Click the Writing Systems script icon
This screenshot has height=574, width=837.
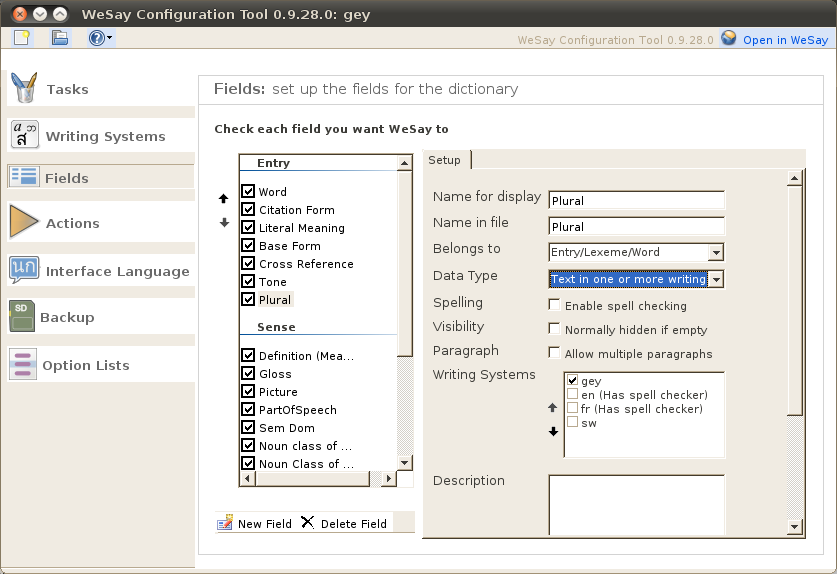(x=24, y=134)
